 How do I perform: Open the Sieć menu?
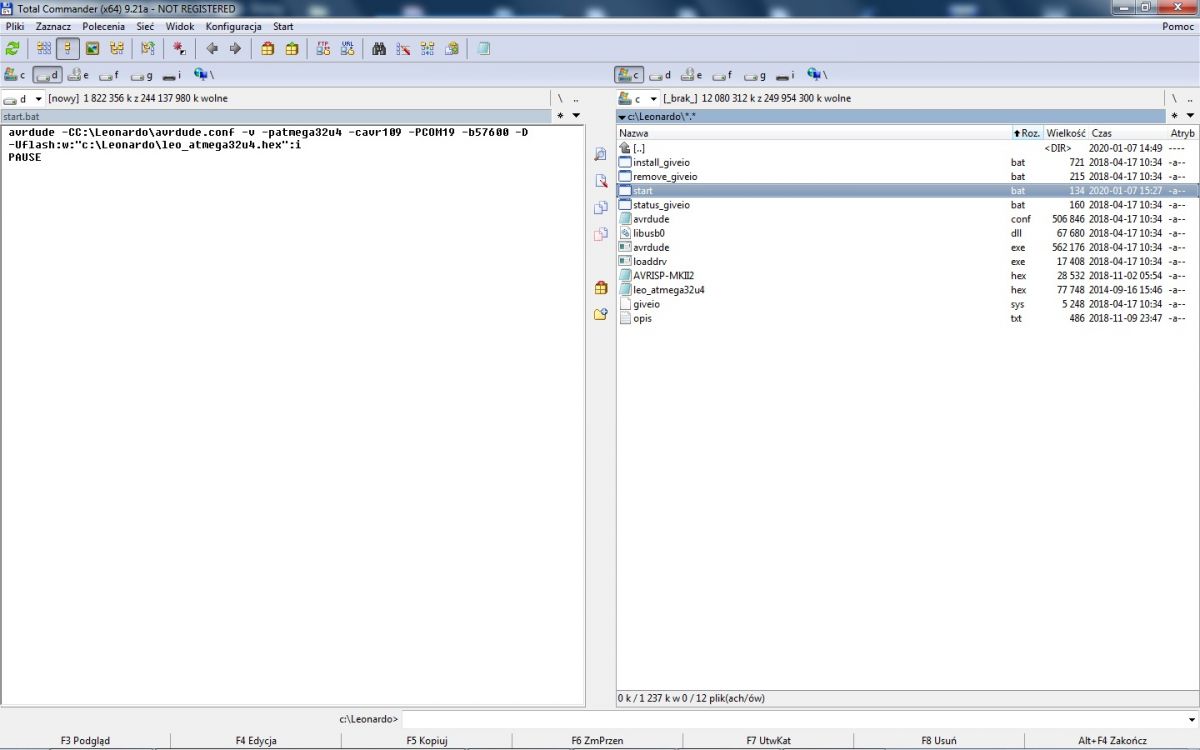pyautogui.click(x=146, y=26)
